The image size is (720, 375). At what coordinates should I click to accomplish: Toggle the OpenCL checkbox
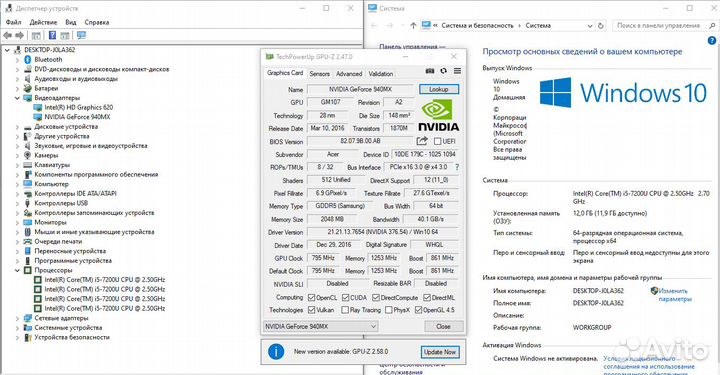tap(312, 297)
